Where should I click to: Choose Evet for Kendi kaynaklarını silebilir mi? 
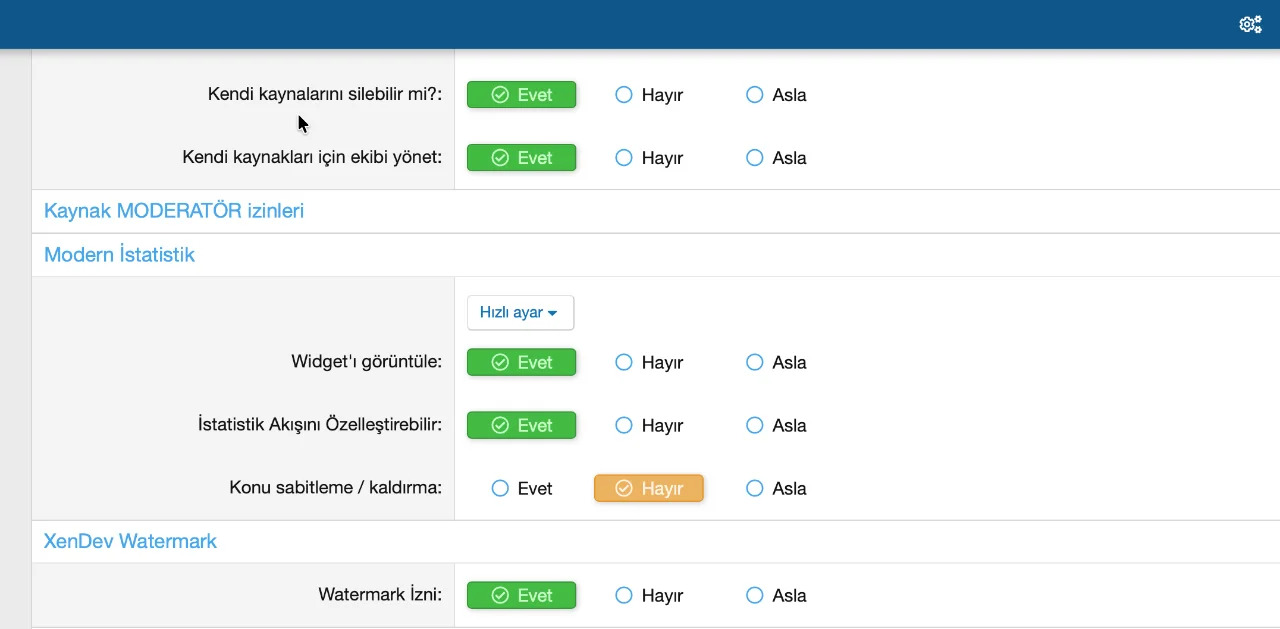pos(521,95)
